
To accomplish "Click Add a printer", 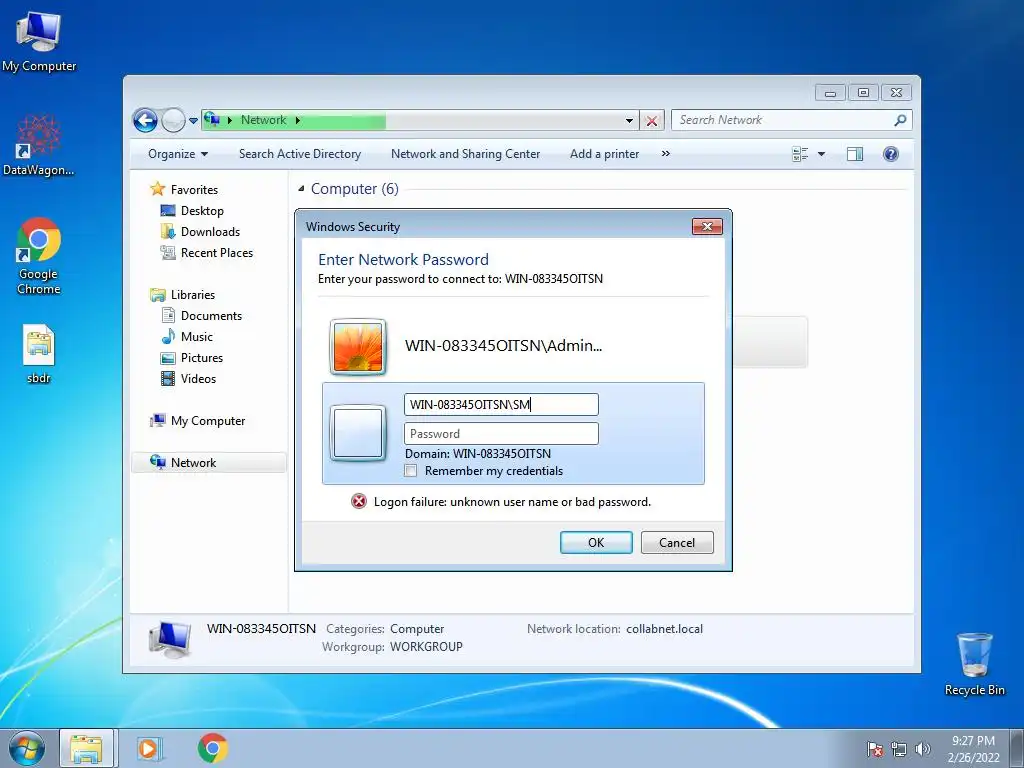I will (x=605, y=154).
